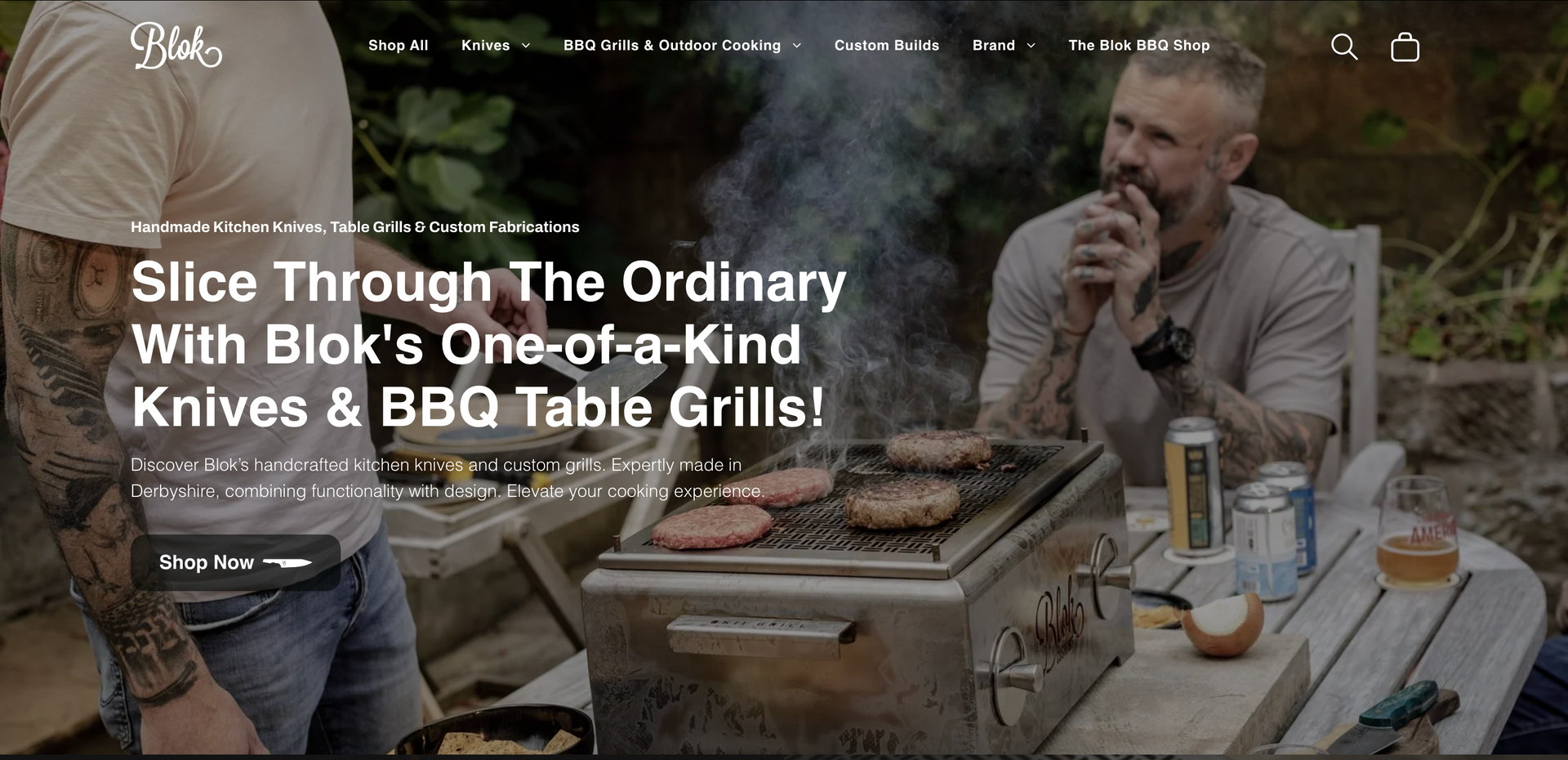
Task: Open the Custom Builds page
Action: 887,46
